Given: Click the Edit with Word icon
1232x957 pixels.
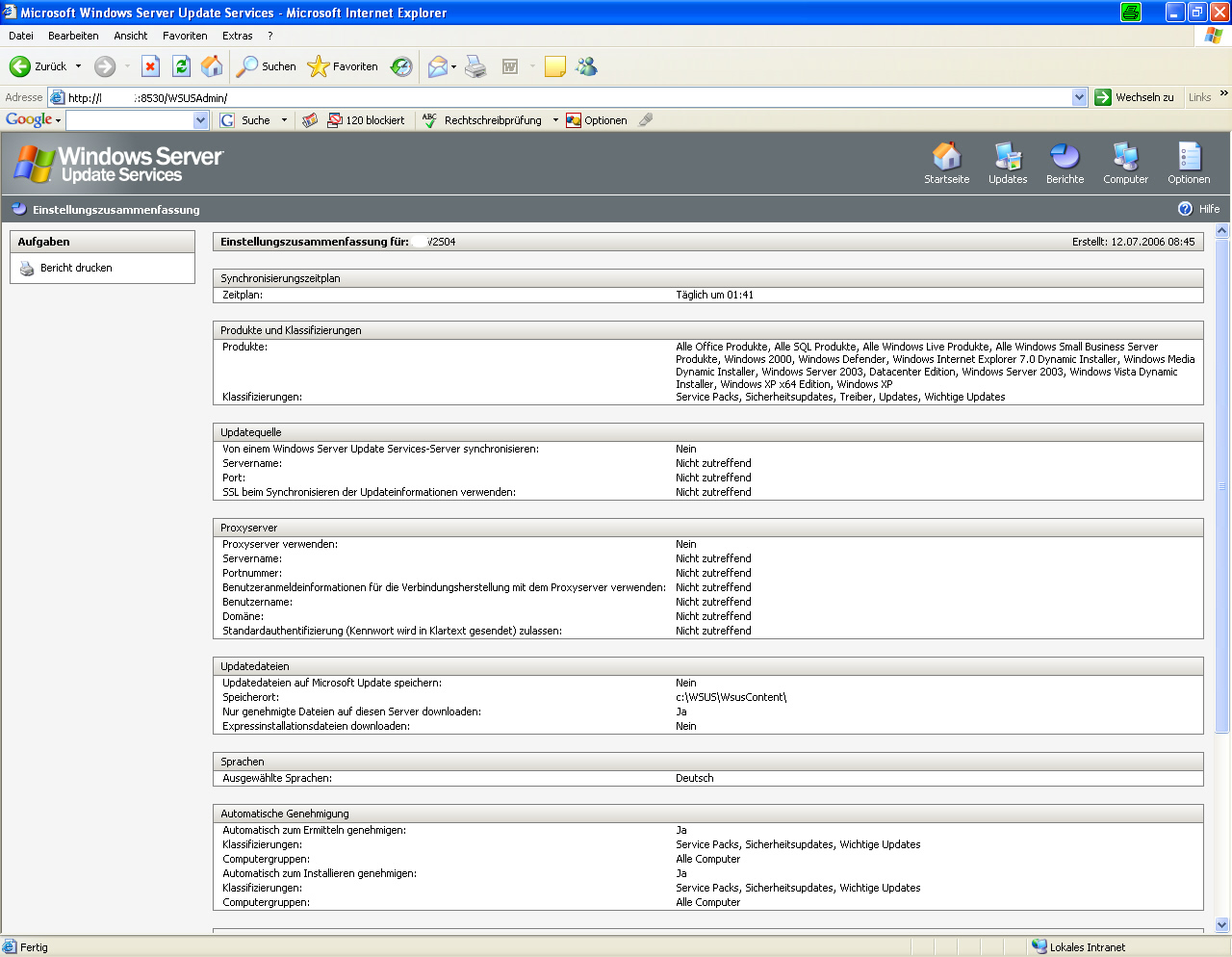Looking at the screenshot, I should [510, 66].
